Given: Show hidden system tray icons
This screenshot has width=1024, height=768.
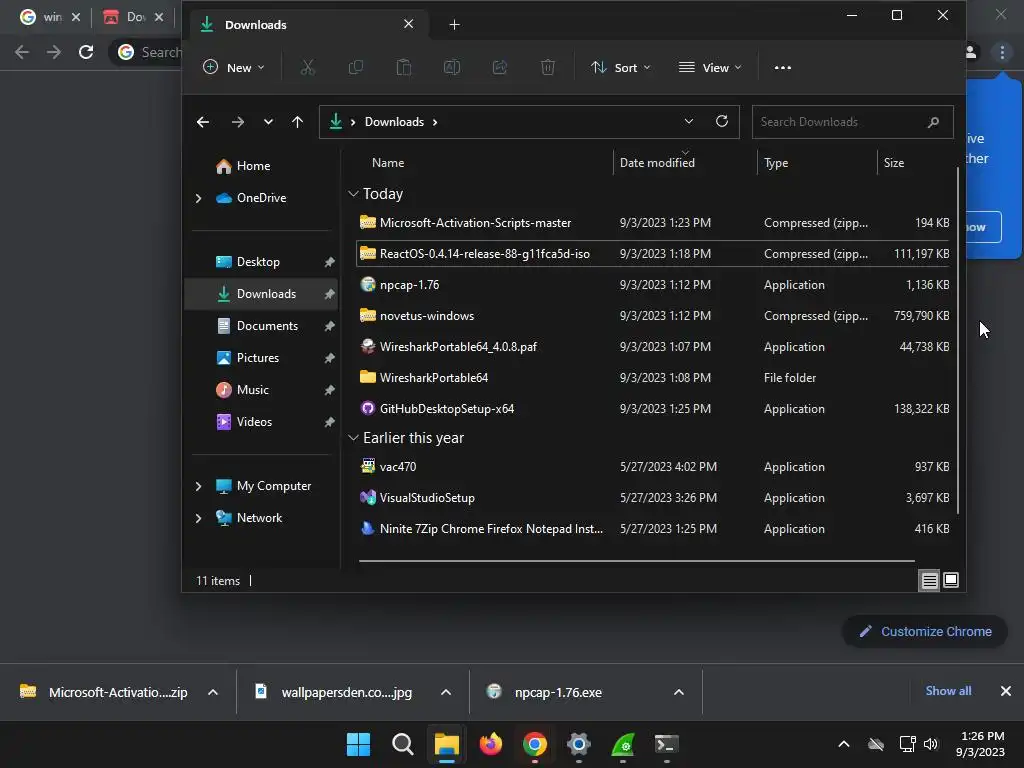Looking at the screenshot, I should pos(844,744).
